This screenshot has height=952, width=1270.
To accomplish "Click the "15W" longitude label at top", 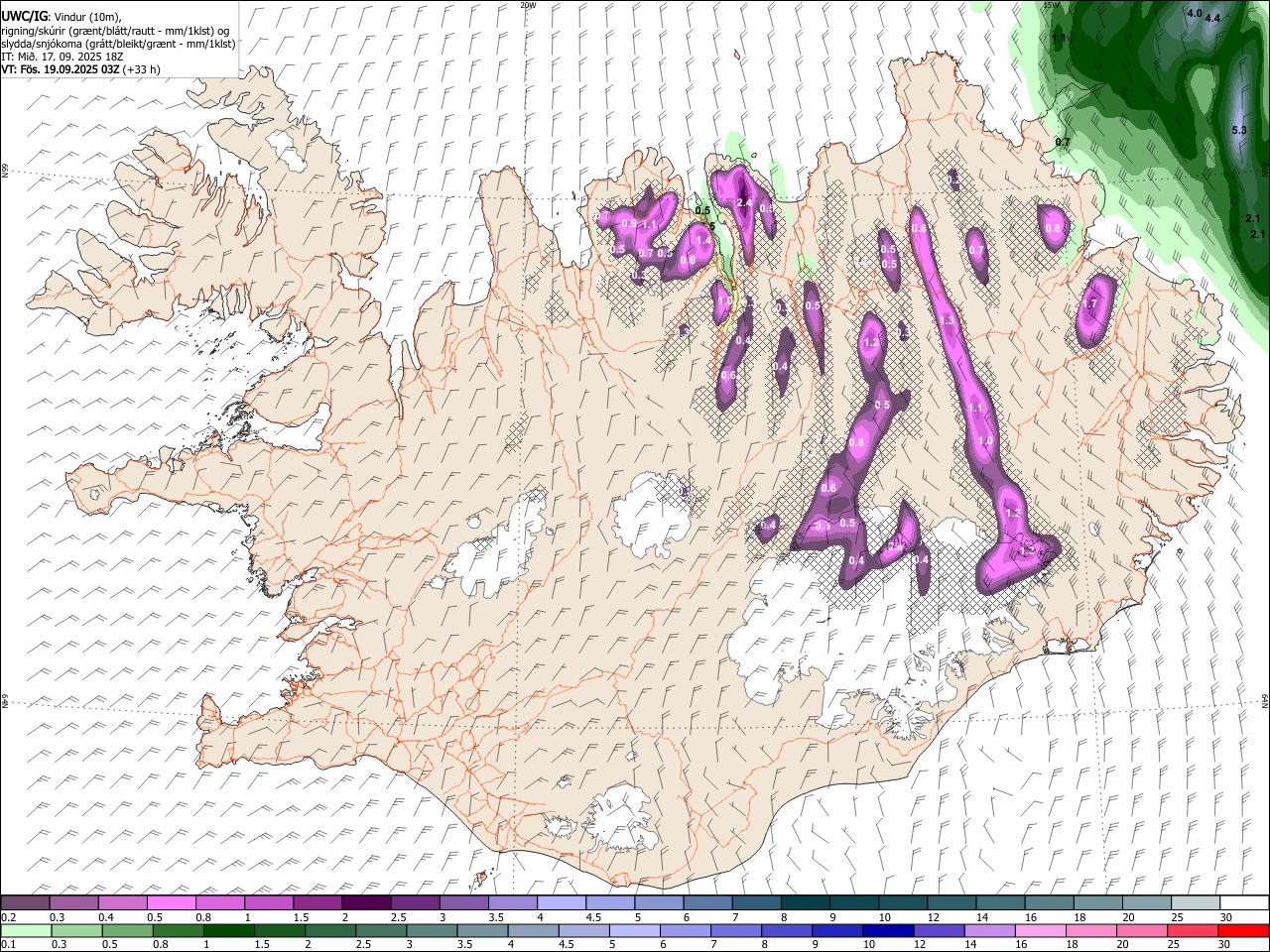I will click(x=1051, y=5).
